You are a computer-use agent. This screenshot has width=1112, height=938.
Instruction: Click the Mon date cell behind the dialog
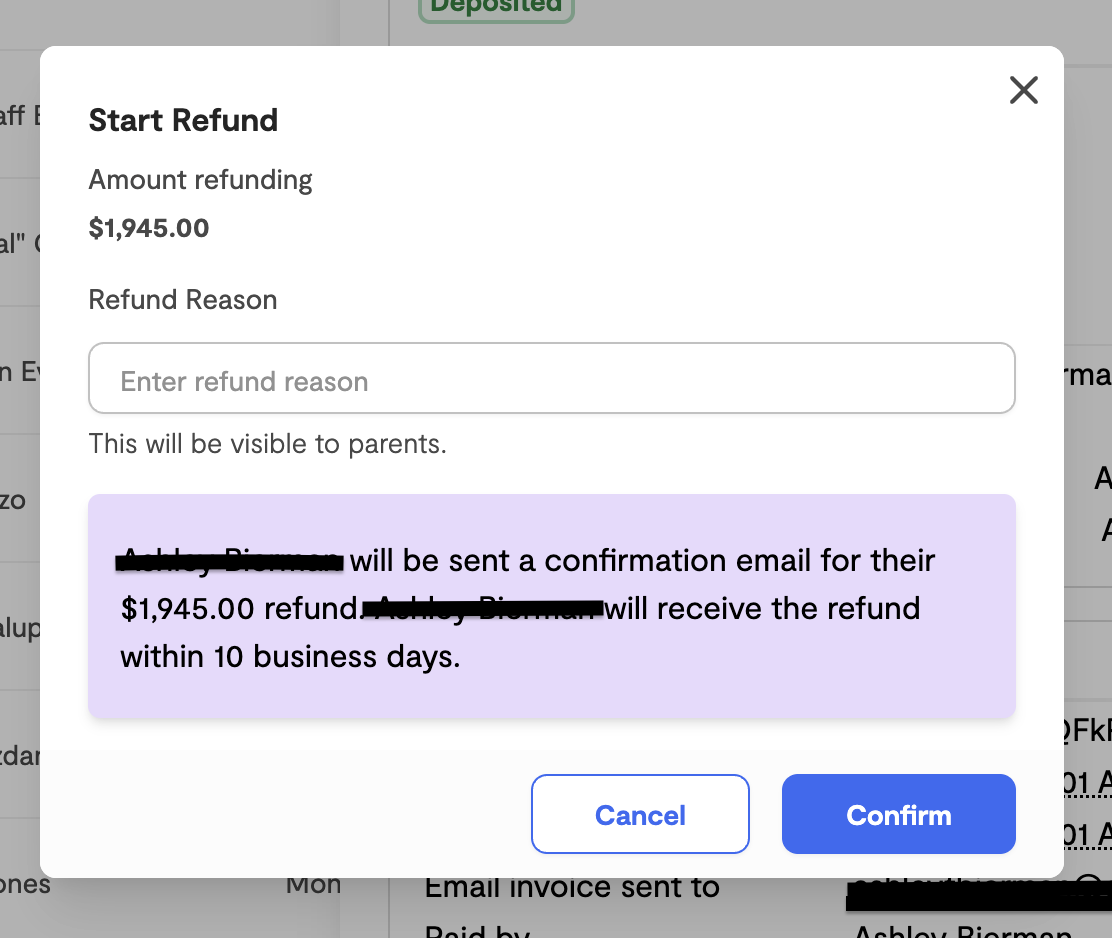point(314,883)
